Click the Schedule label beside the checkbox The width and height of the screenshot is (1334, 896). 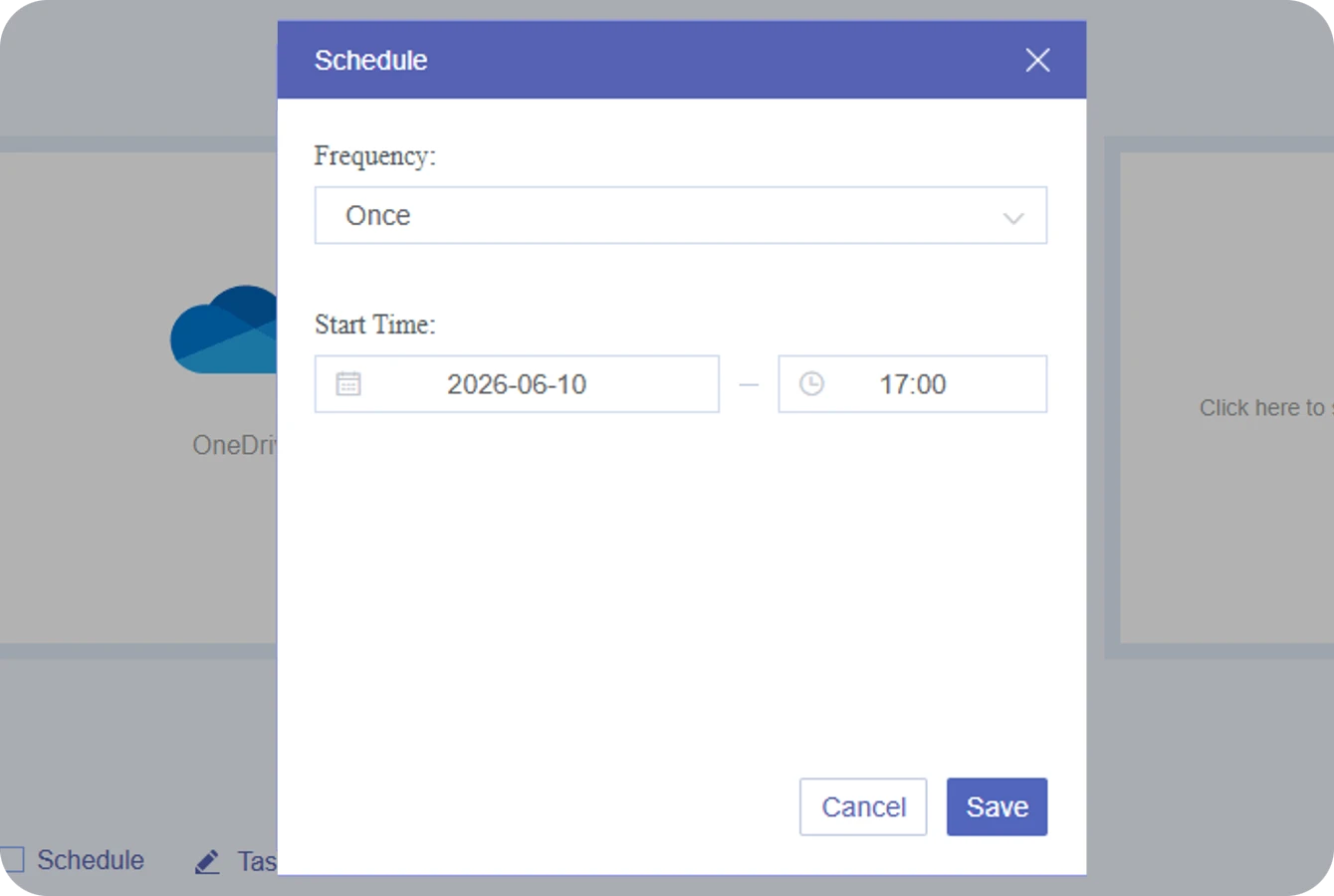pos(91,860)
